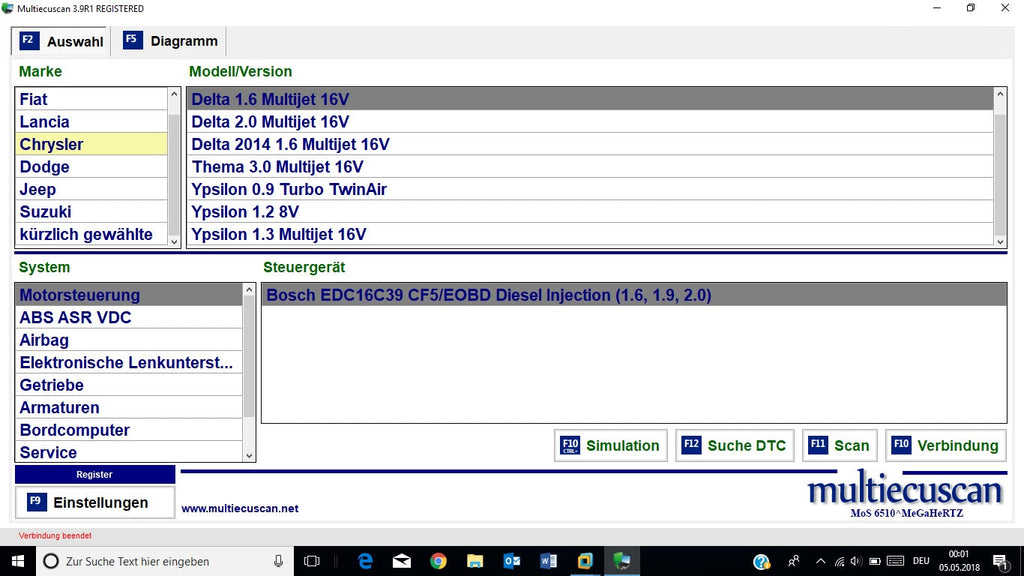1024x576 pixels.
Task: Open the DEU language indicator
Action: click(921, 561)
